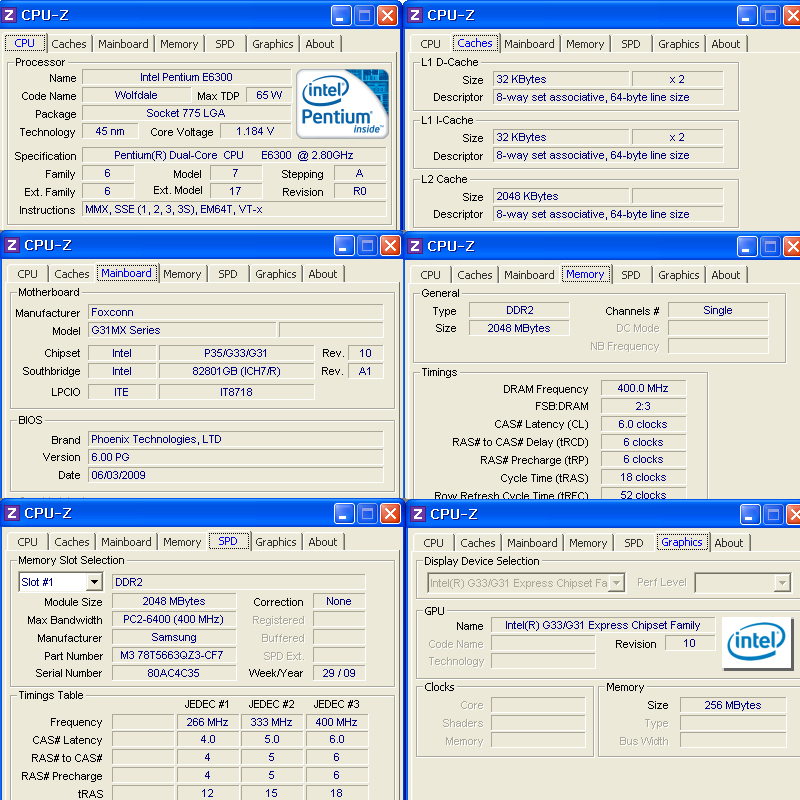Click the L1 D-Cache size '32 KBytes'
800x800 pixels.
click(x=561, y=79)
